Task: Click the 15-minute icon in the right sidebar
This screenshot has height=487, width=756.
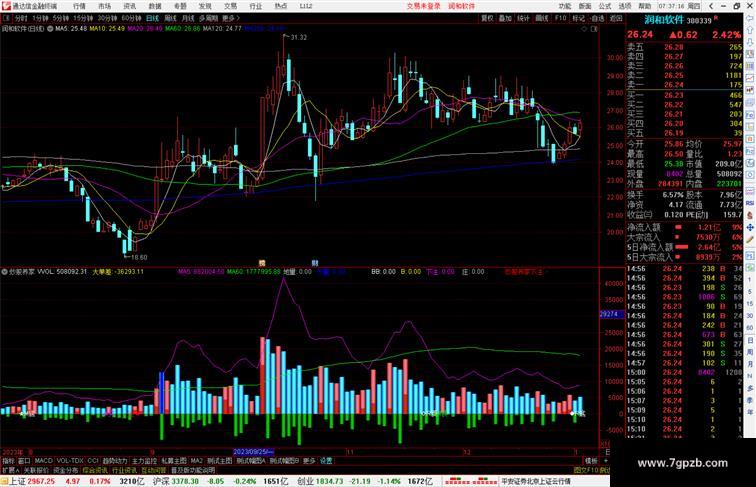Action: click(x=750, y=304)
